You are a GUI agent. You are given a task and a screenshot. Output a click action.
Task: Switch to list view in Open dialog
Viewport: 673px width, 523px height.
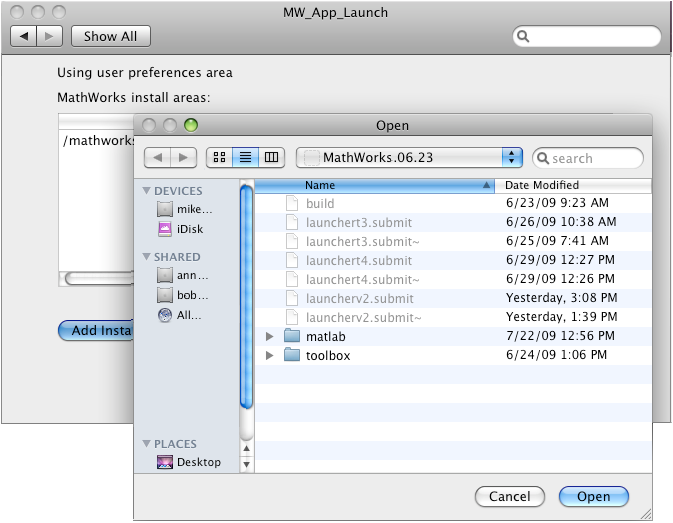pos(245,158)
